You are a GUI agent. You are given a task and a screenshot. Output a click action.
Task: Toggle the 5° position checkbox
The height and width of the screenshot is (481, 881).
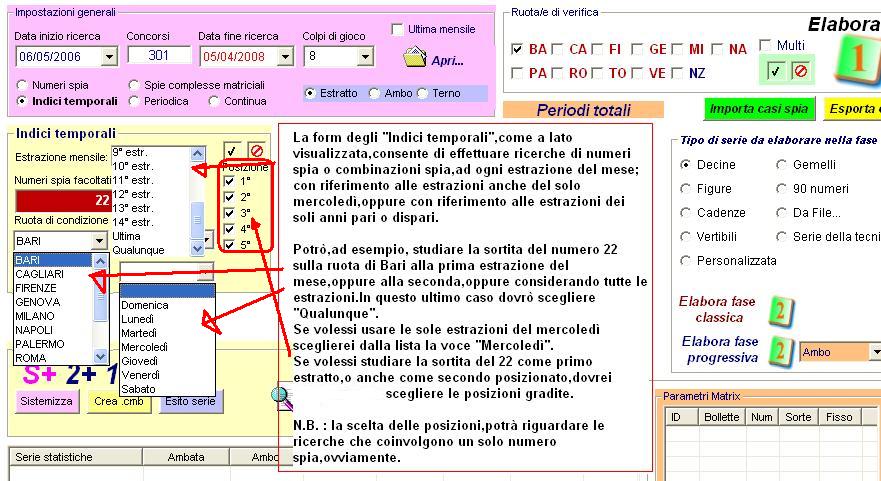[x=229, y=245]
